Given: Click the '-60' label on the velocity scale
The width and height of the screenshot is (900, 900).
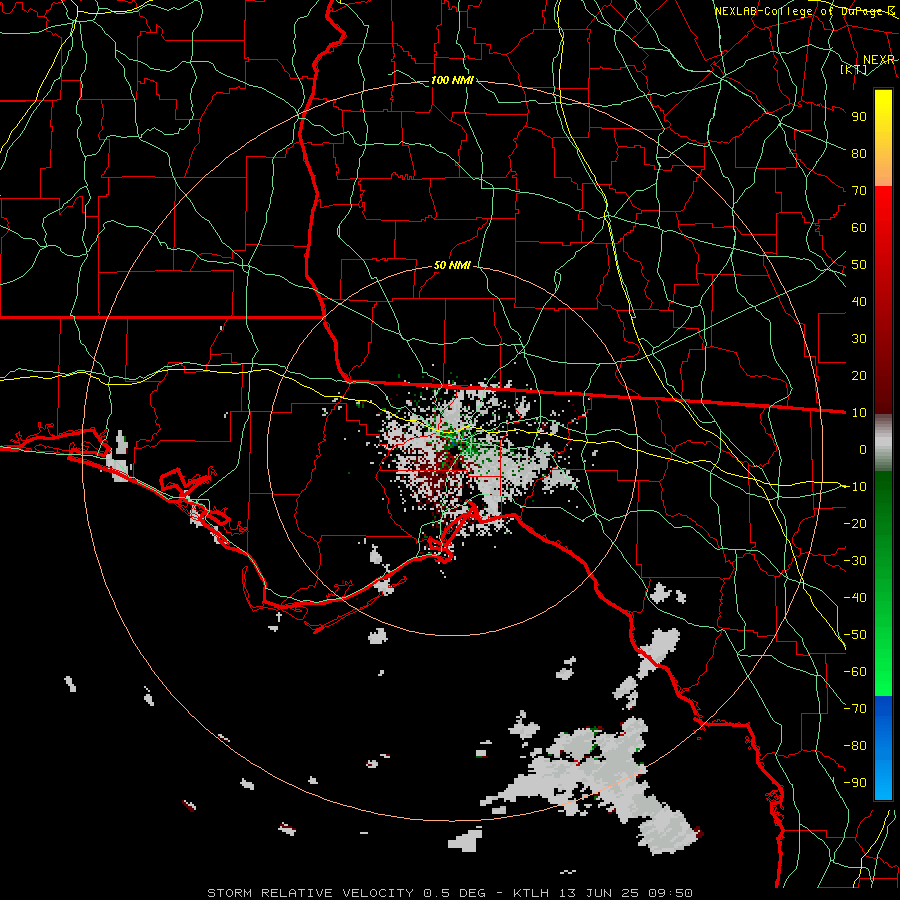Looking at the screenshot, I should pyautogui.click(x=855, y=672).
